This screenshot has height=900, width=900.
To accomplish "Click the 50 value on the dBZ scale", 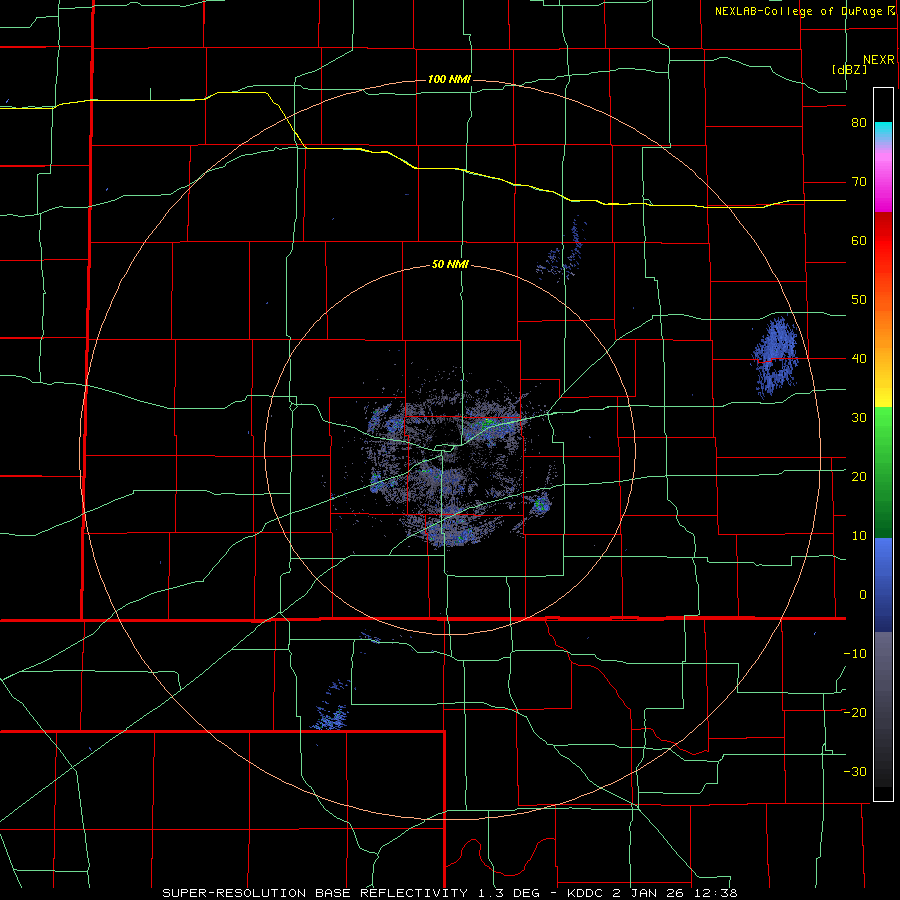I will 859,300.
